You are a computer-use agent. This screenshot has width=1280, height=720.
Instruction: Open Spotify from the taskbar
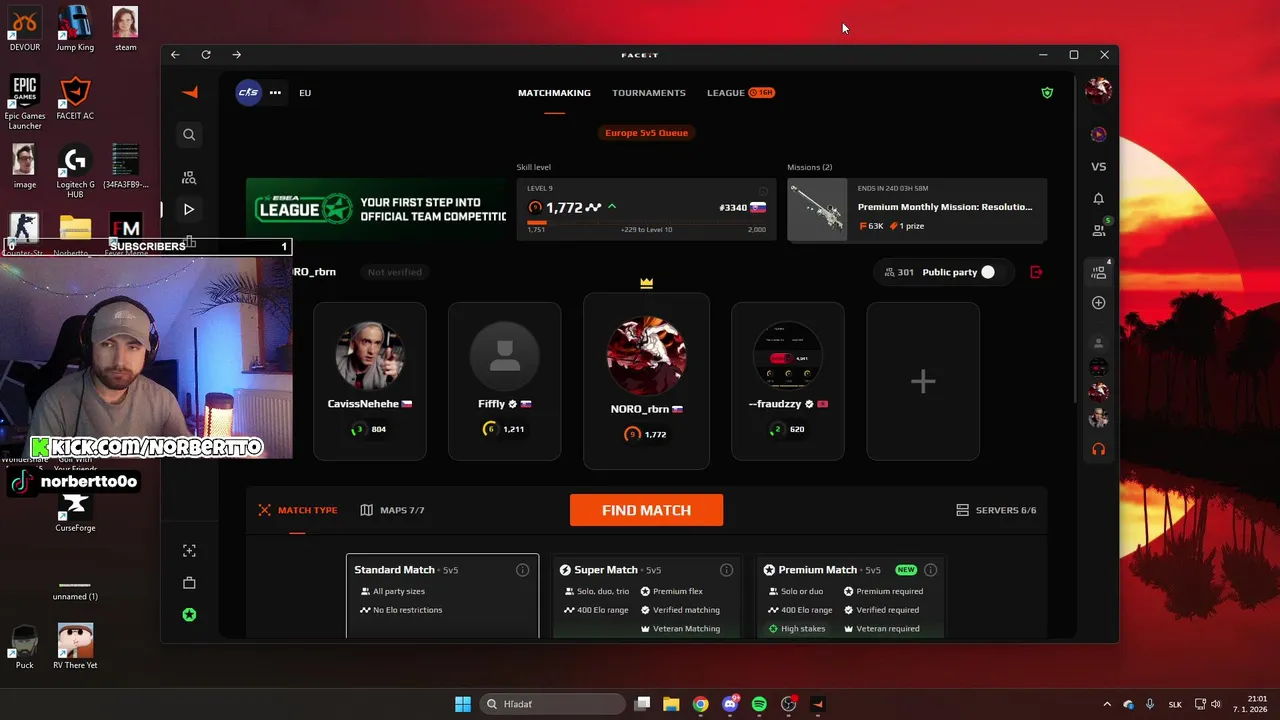click(x=759, y=704)
